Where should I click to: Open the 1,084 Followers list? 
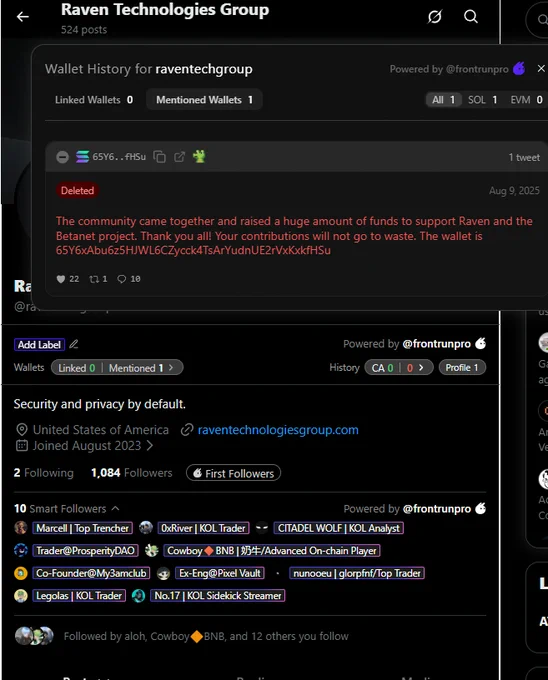pyautogui.click(x=131, y=473)
